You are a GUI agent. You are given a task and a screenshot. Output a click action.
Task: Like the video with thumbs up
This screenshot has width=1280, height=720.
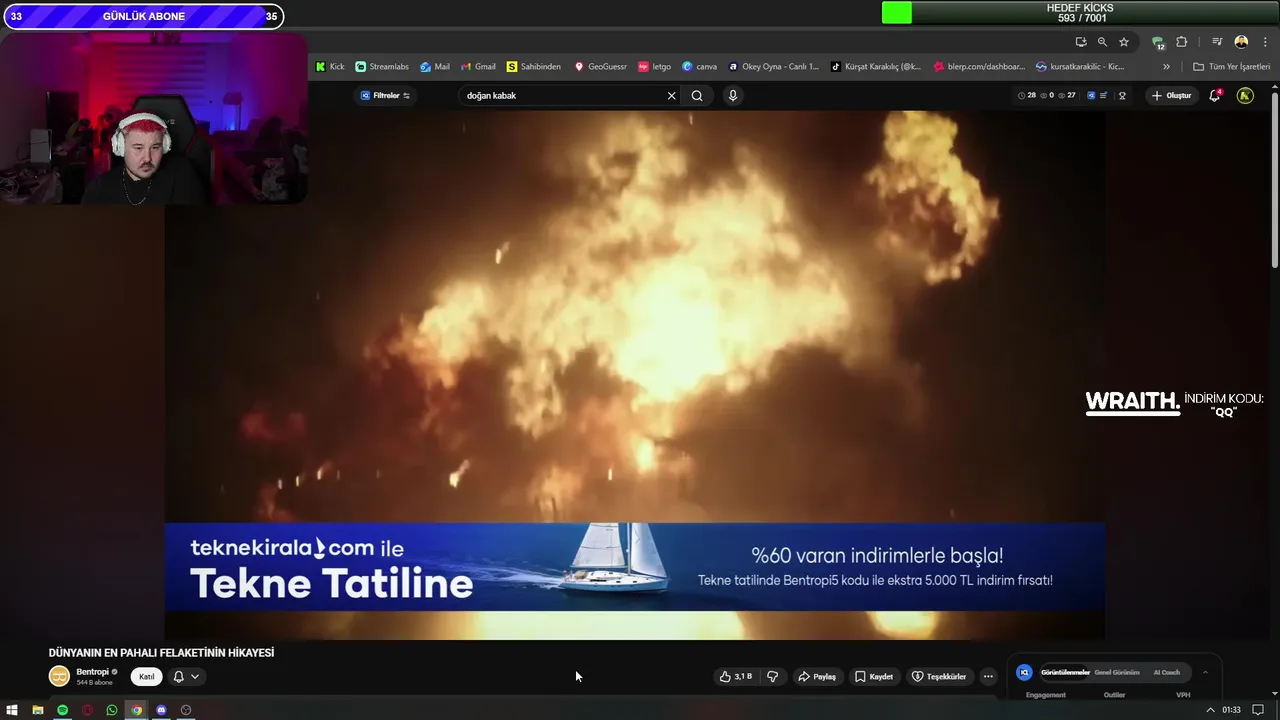736,677
